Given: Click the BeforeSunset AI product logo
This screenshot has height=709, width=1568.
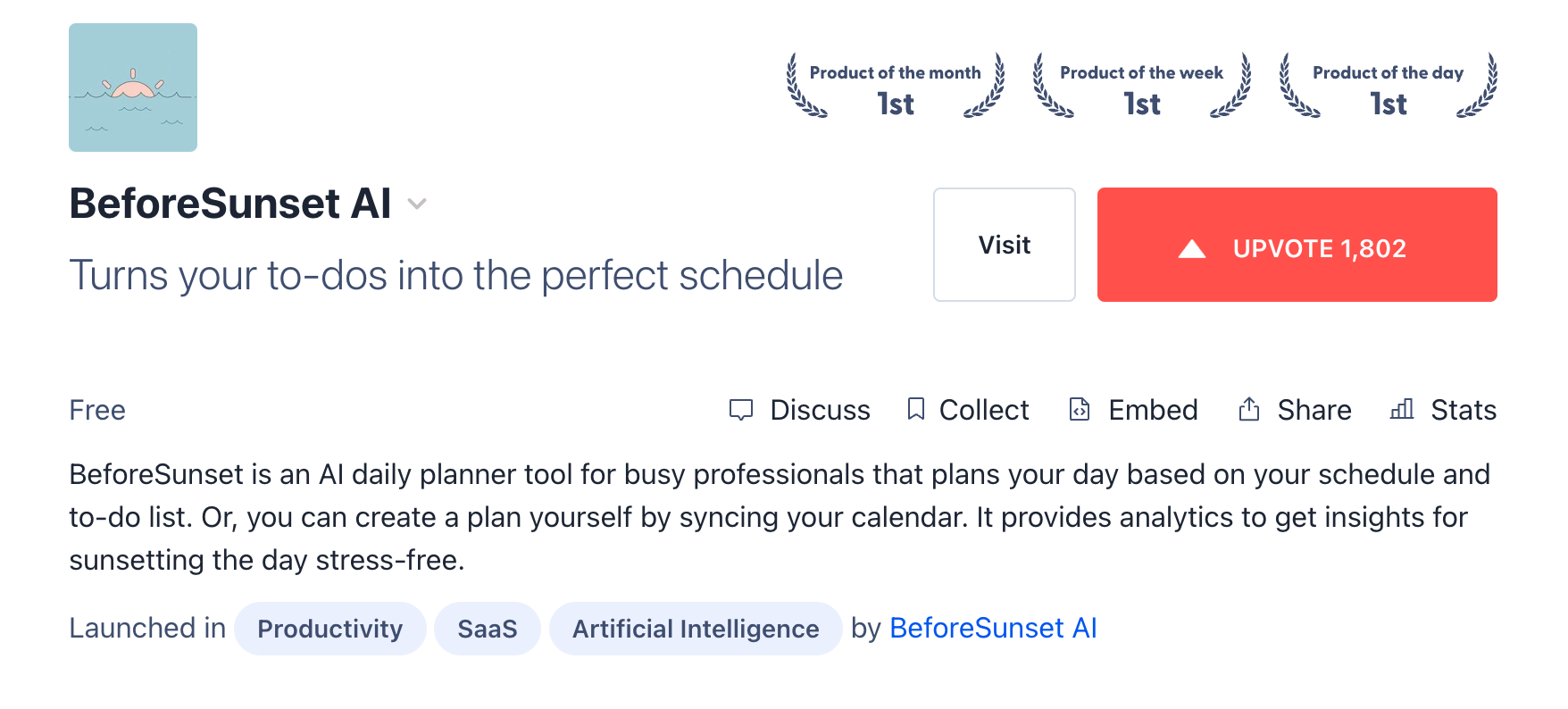Looking at the screenshot, I should pyautogui.click(x=132, y=87).
